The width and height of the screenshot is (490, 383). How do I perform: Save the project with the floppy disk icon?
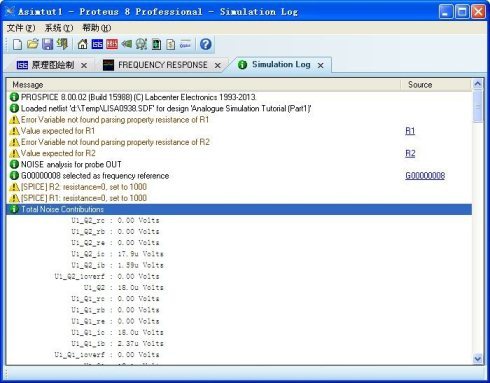tap(47, 44)
